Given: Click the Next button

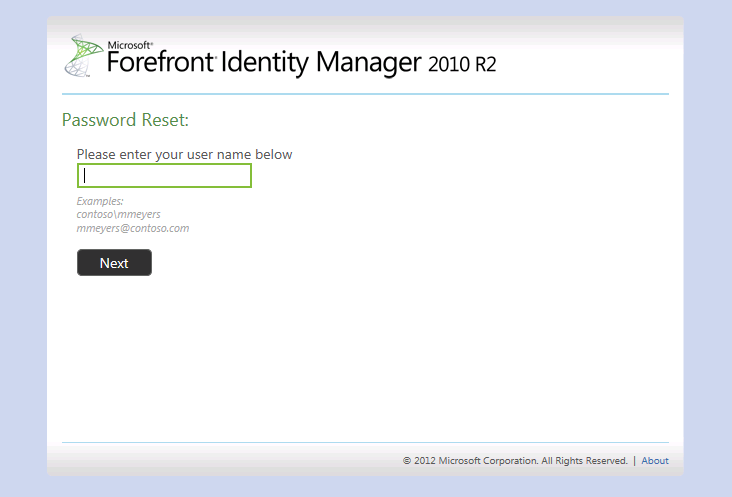Looking at the screenshot, I should [x=114, y=262].
